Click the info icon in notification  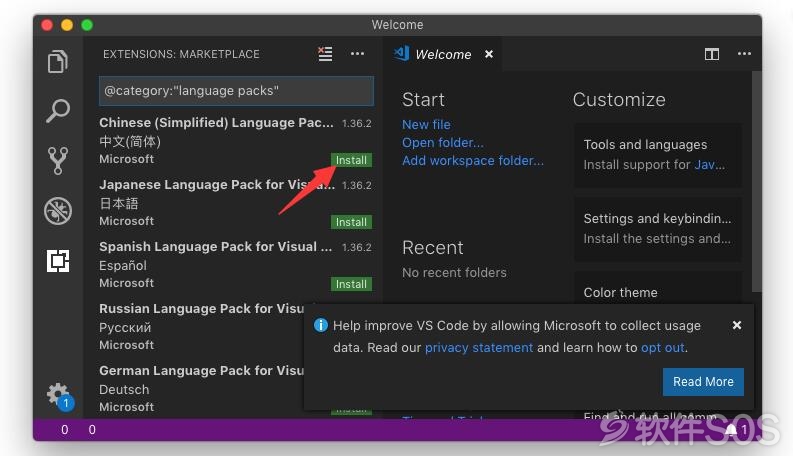[x=321, y=325]
